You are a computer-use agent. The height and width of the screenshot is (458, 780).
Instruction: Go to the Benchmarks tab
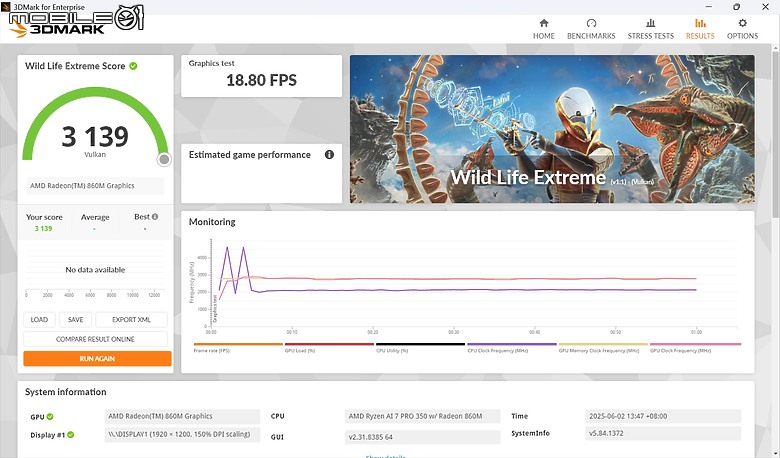pos(591,29)
